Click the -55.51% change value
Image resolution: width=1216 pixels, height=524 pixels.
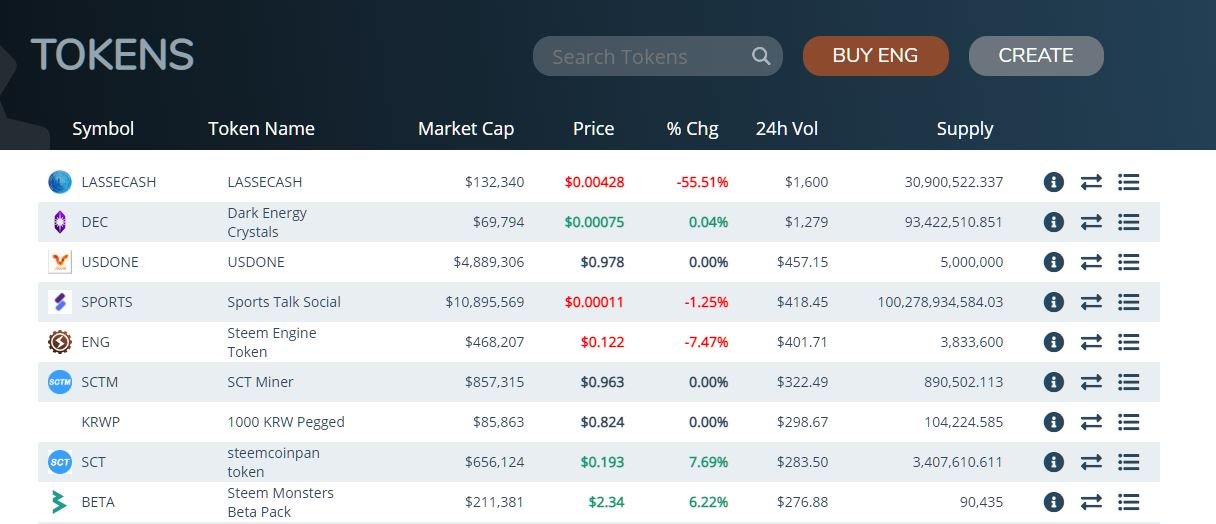click(702, 182)
